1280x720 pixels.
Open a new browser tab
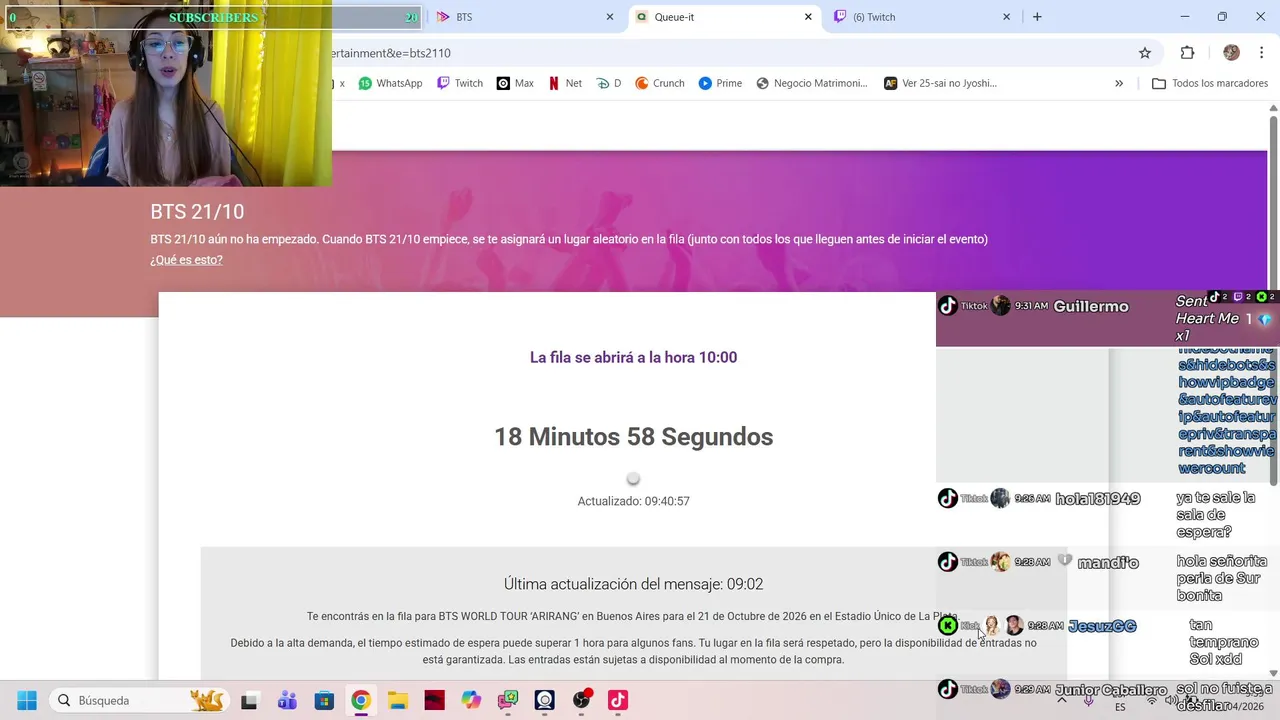[x=1037, y=17]
